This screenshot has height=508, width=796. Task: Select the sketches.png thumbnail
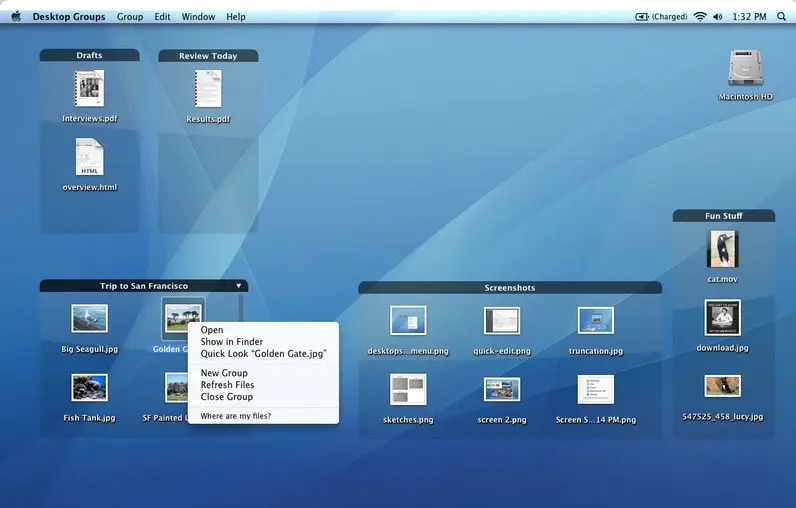[x=408, y=389]
